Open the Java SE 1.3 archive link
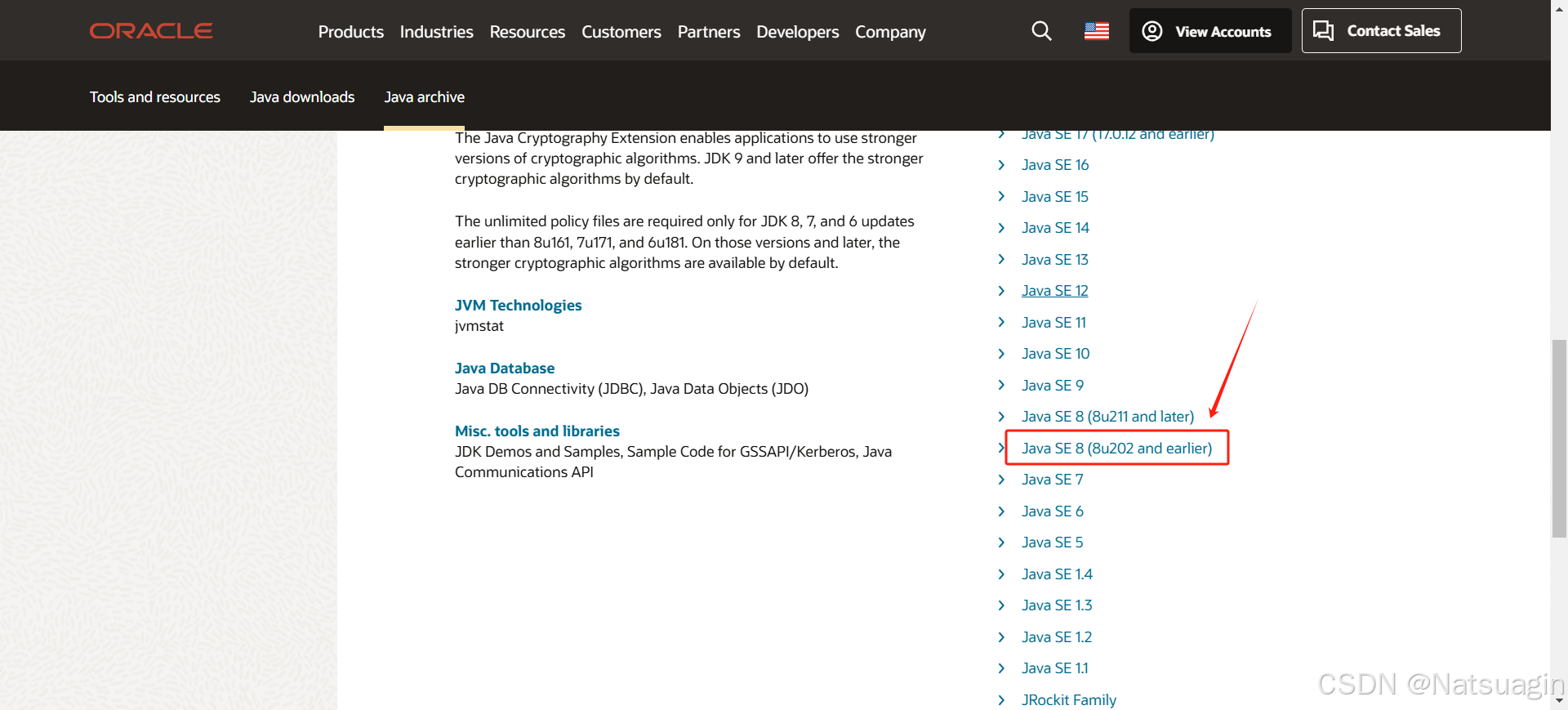 (x=1057, y=605)
